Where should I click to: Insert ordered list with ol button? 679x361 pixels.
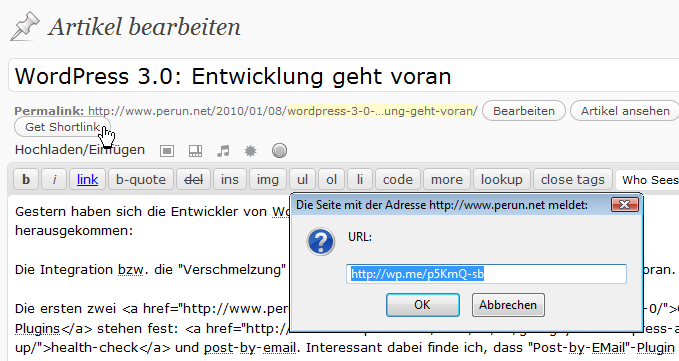(x=331, y=179)
